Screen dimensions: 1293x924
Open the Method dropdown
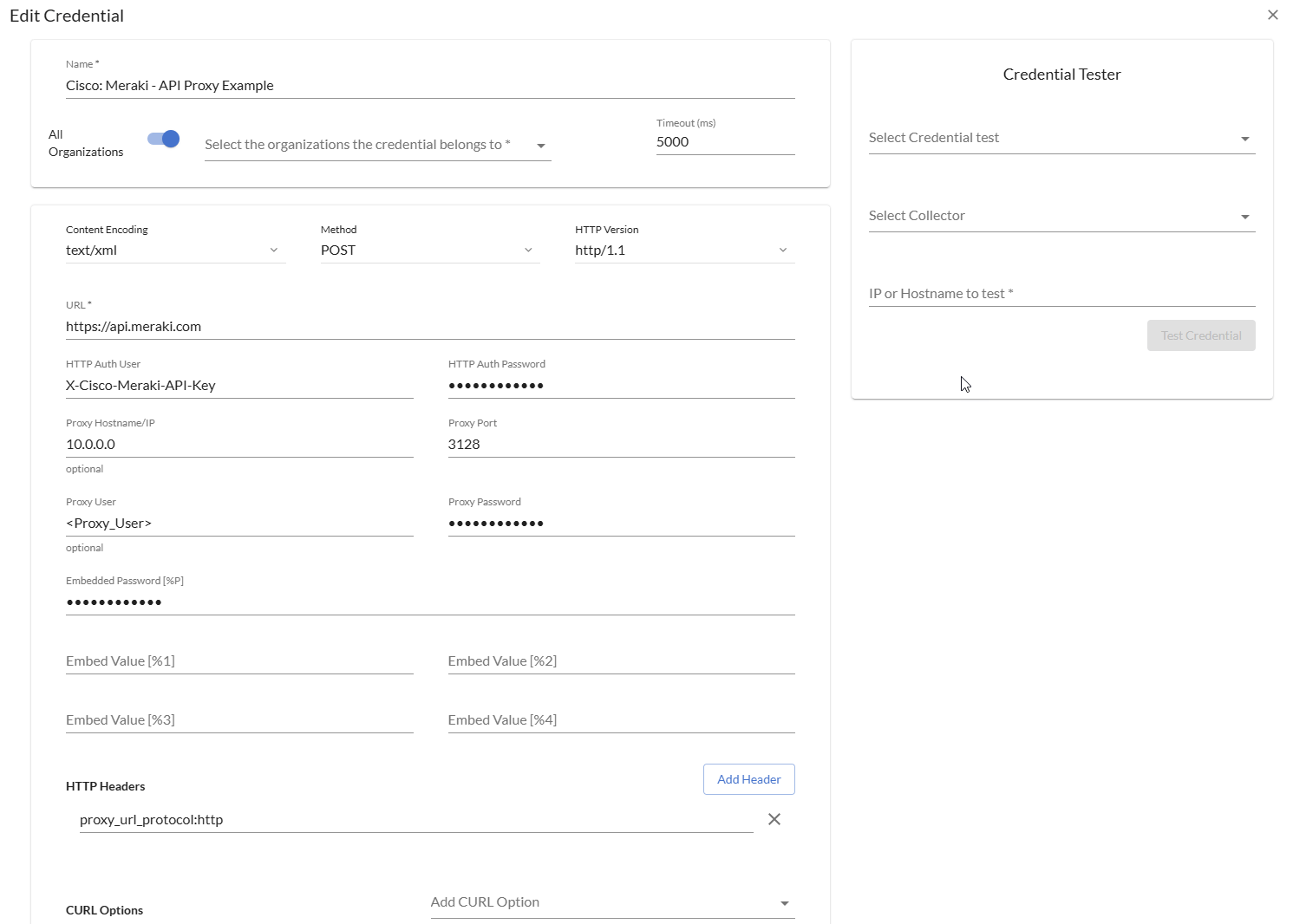click(x=429, y=251)
